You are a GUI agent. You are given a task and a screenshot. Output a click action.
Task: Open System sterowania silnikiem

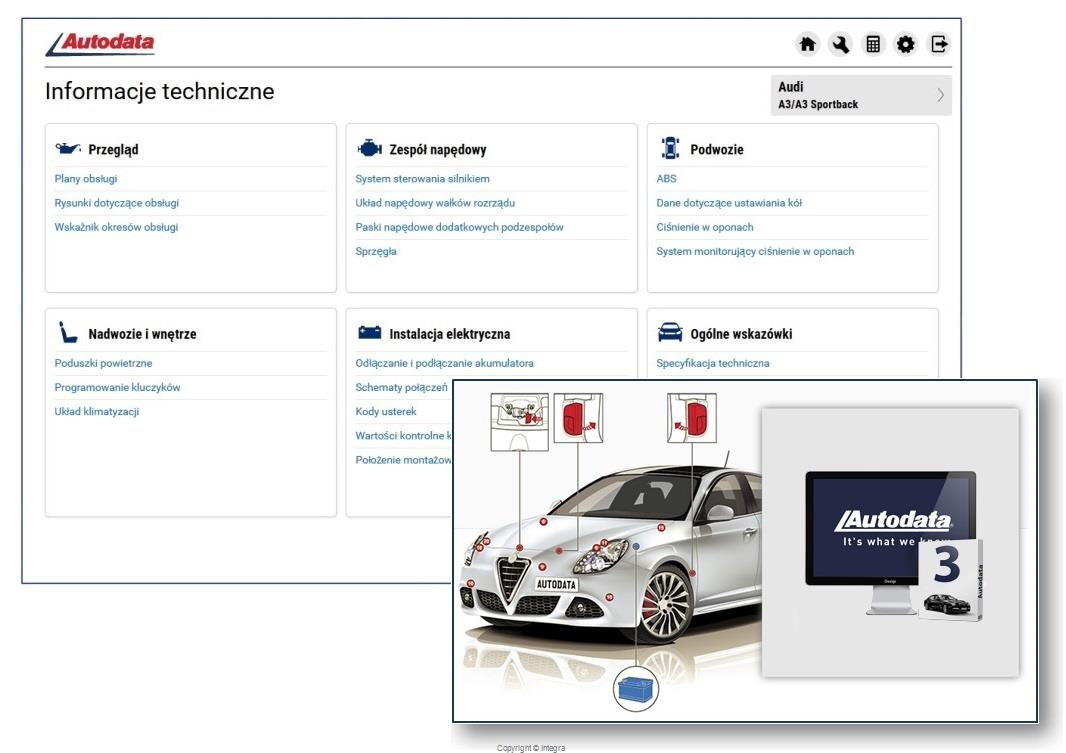point(422,179)
